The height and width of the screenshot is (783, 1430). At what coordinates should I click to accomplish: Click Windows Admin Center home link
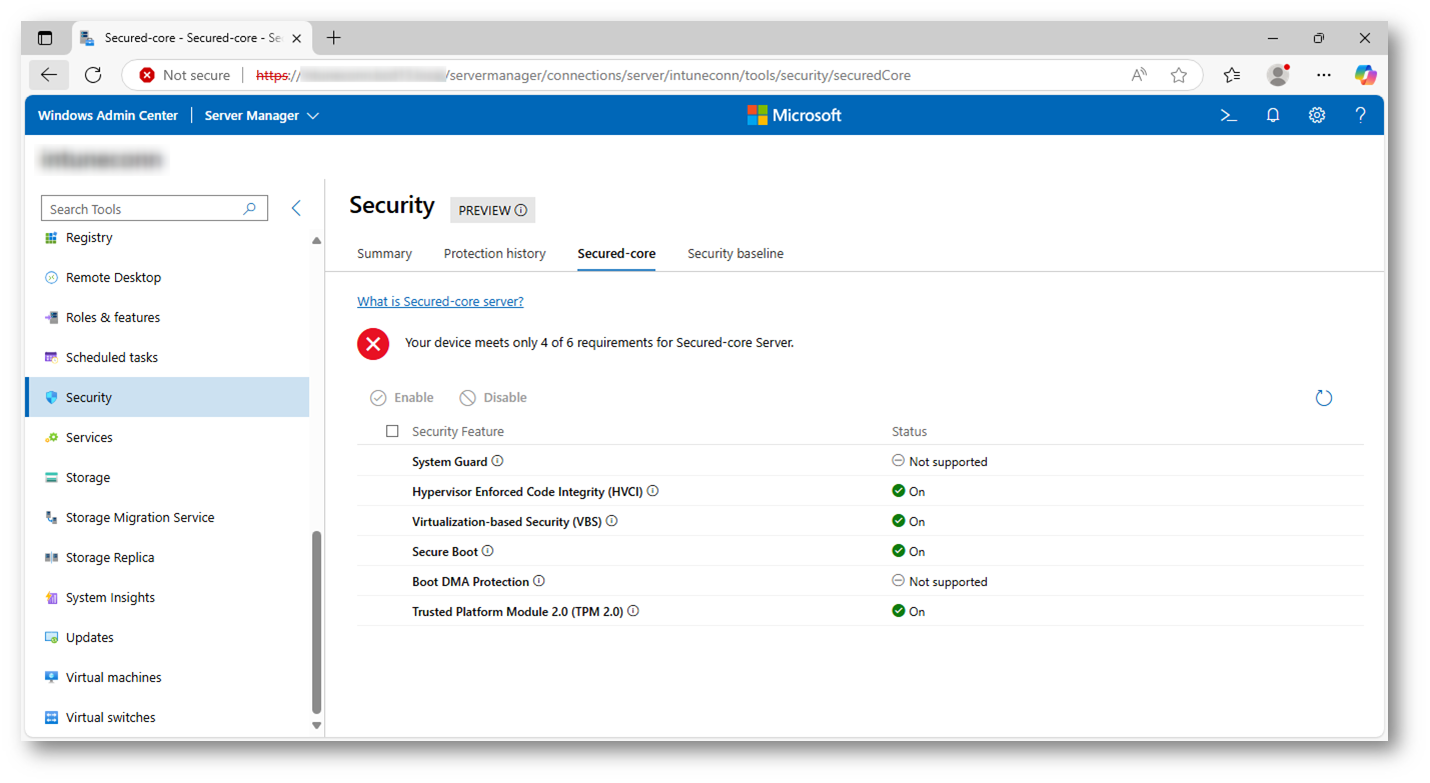click(108, 115)
